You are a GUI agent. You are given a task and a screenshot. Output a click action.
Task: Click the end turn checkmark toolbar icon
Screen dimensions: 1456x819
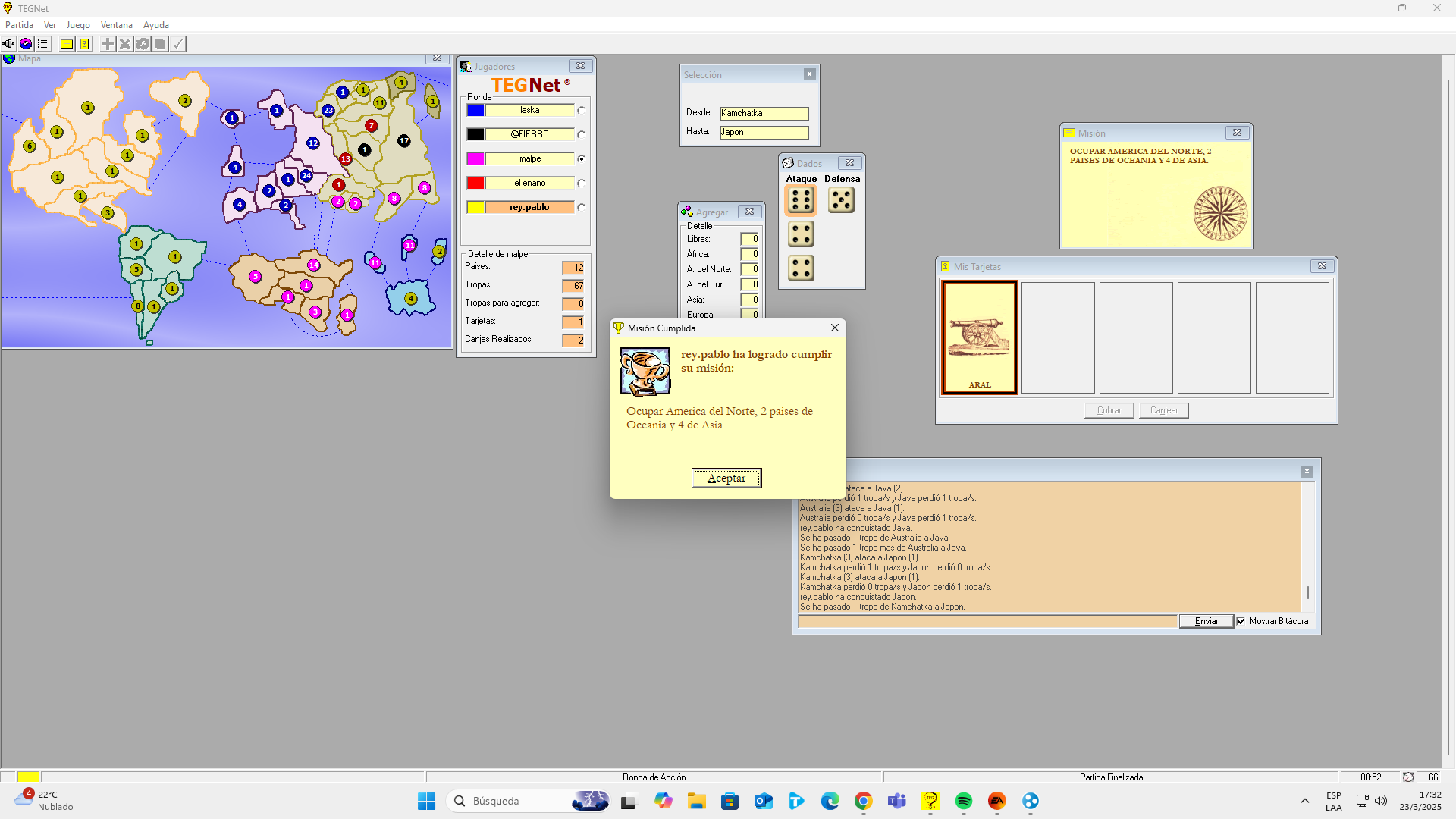click(x=177, y=44)
